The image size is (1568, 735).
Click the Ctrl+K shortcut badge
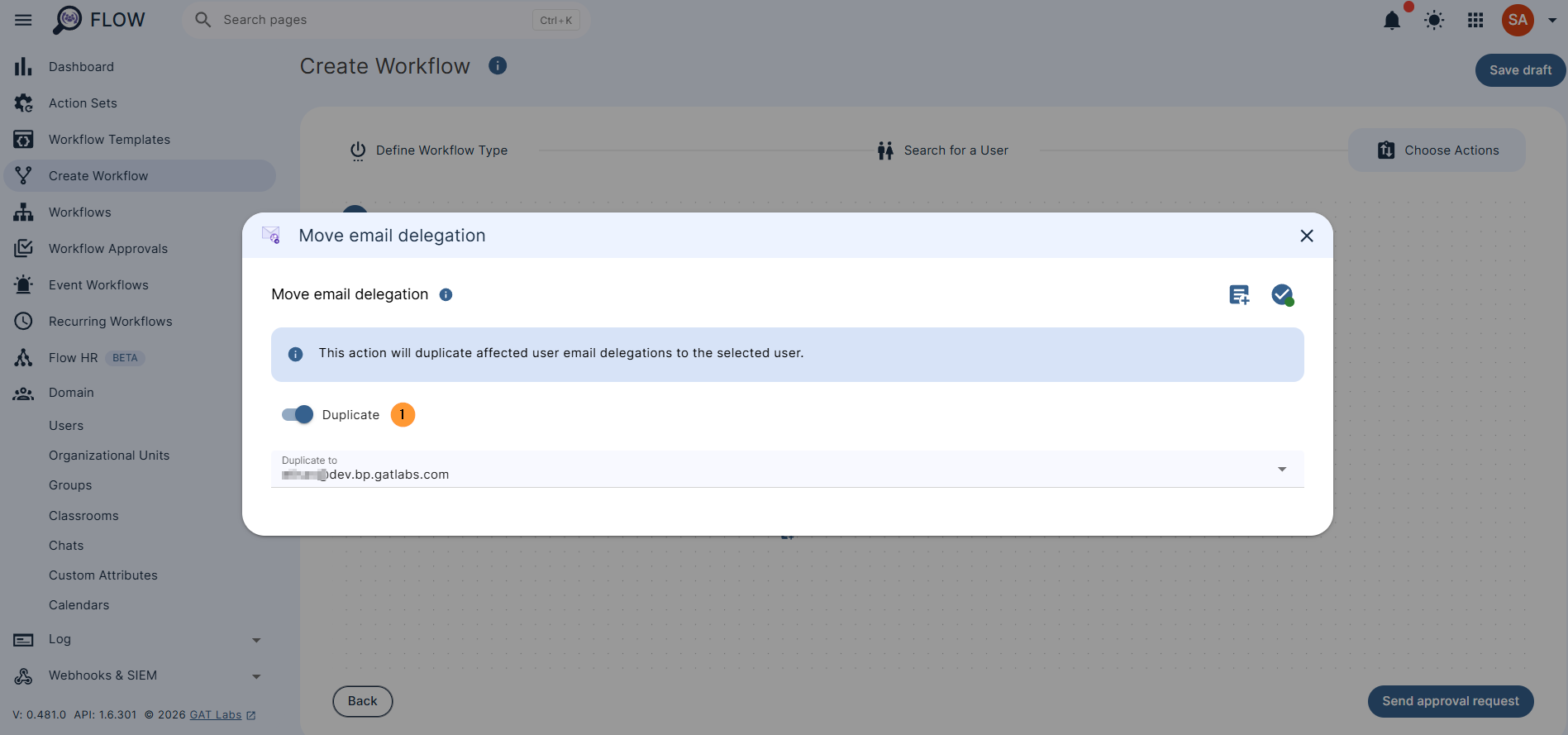(555, 21)
